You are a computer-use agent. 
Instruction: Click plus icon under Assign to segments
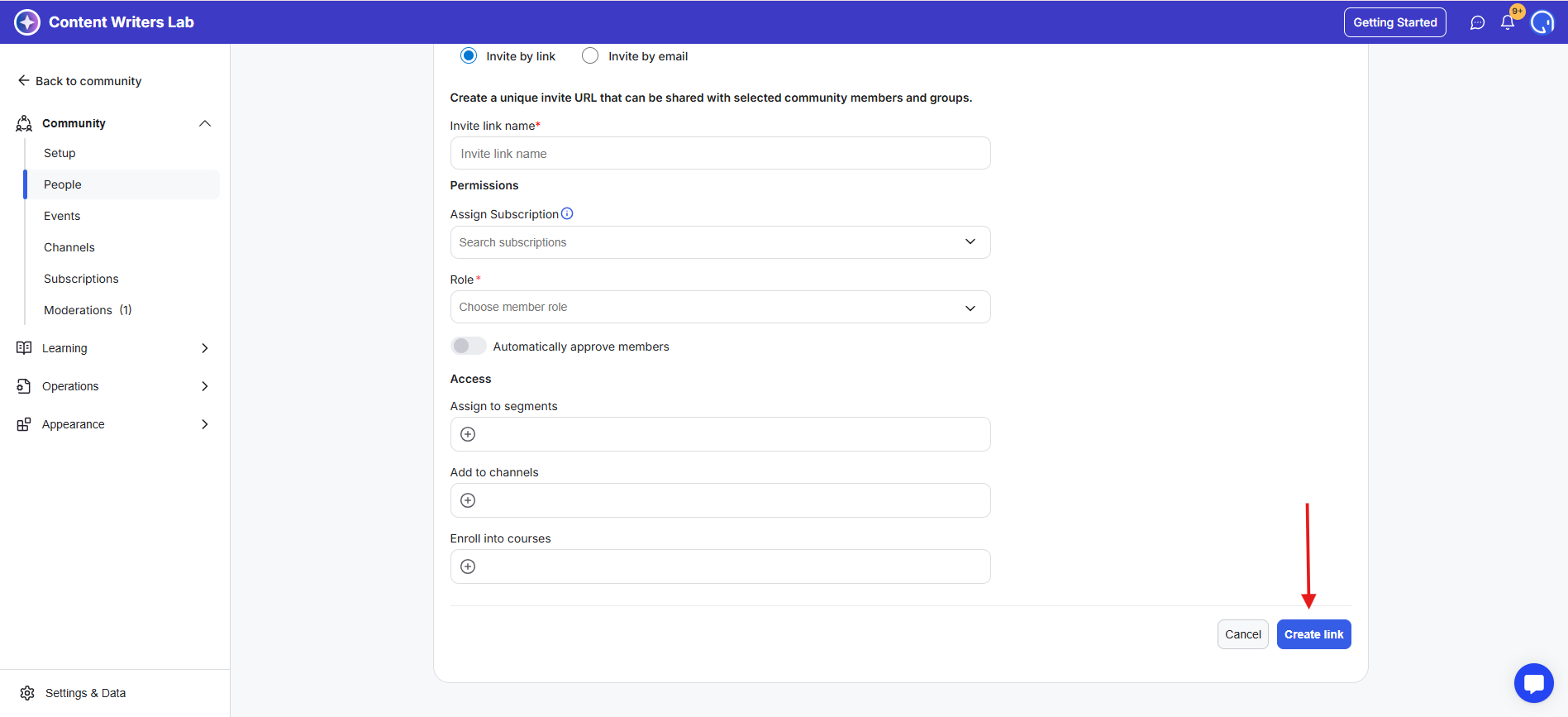tap(468, 434)
